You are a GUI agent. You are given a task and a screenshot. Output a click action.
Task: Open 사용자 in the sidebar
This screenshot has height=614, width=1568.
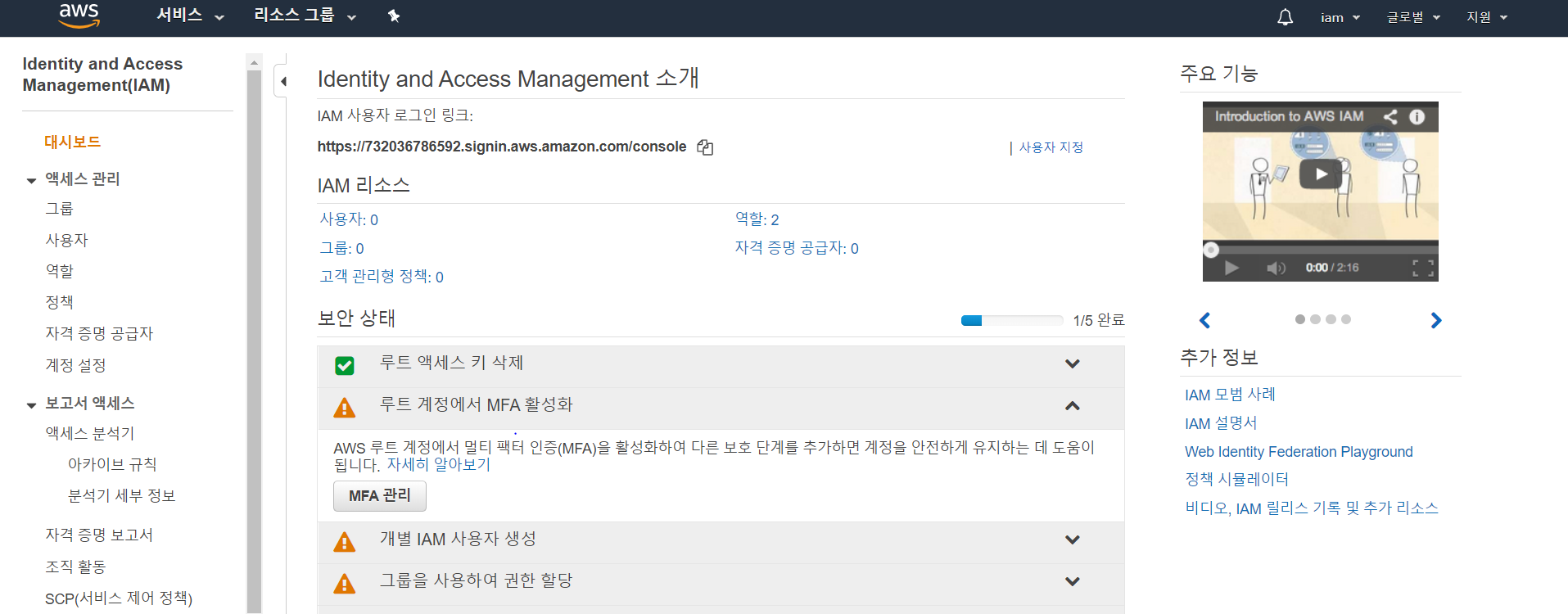66,240
